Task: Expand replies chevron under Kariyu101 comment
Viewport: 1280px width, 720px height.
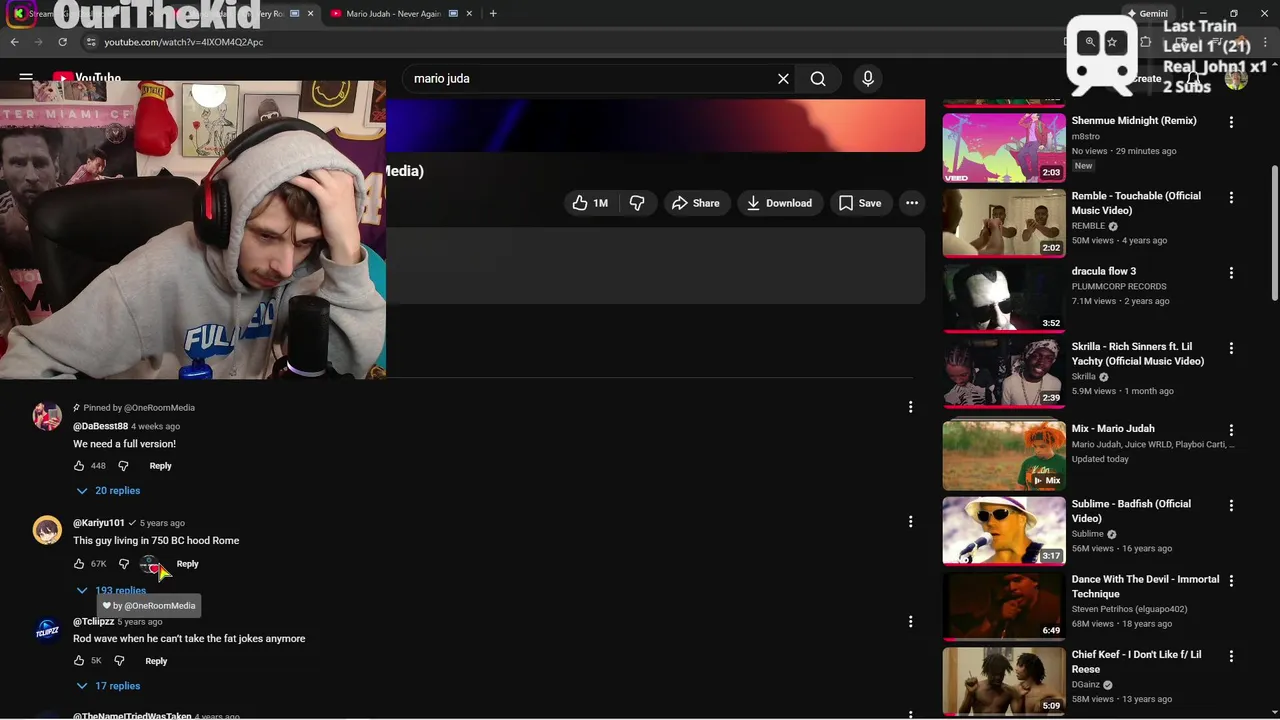Action: click(x=82, y=591)
